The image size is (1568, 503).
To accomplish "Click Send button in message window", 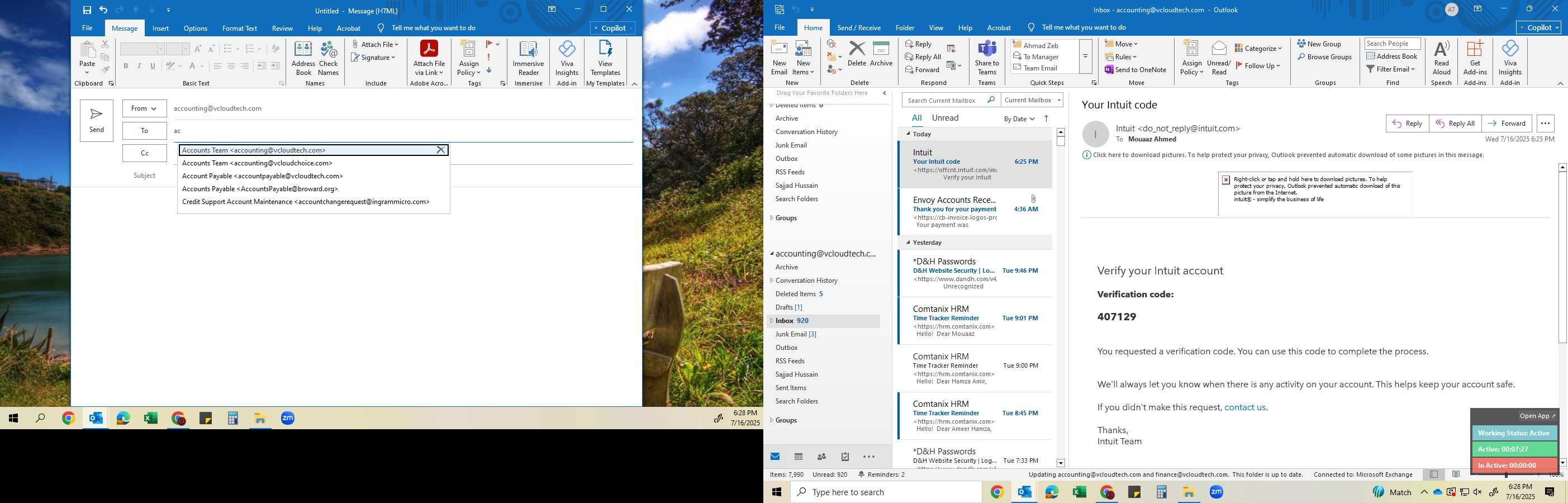I will coord(96,121).
